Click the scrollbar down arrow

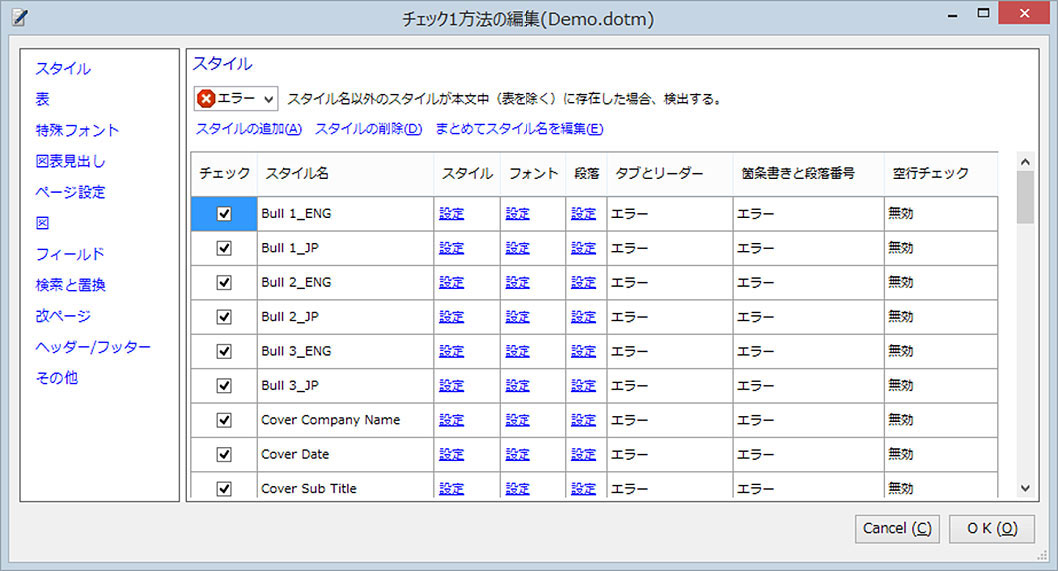[x=1025, y=487]
